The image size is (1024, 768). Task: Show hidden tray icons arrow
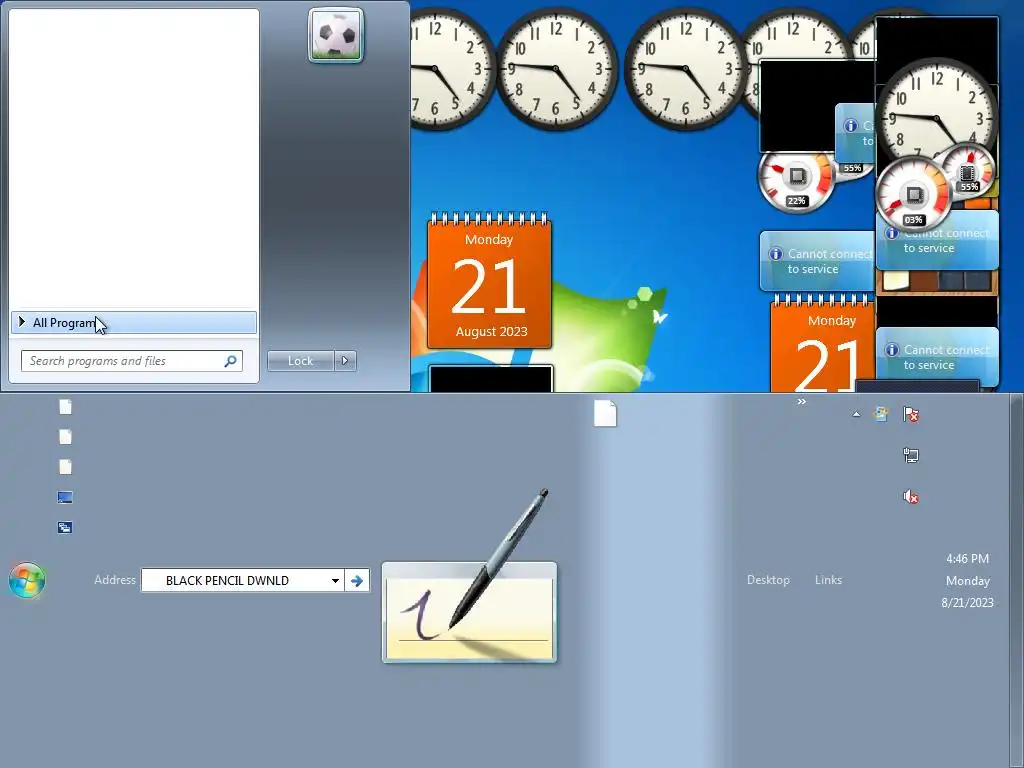[x=856, y=414]
